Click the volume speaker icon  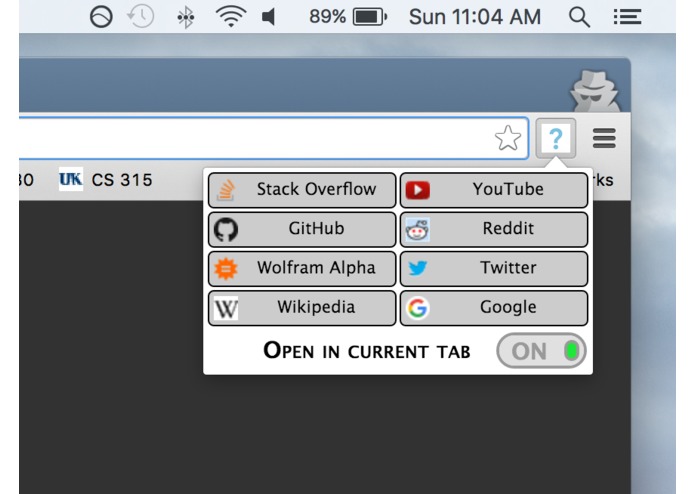click(x=269, y=17)
